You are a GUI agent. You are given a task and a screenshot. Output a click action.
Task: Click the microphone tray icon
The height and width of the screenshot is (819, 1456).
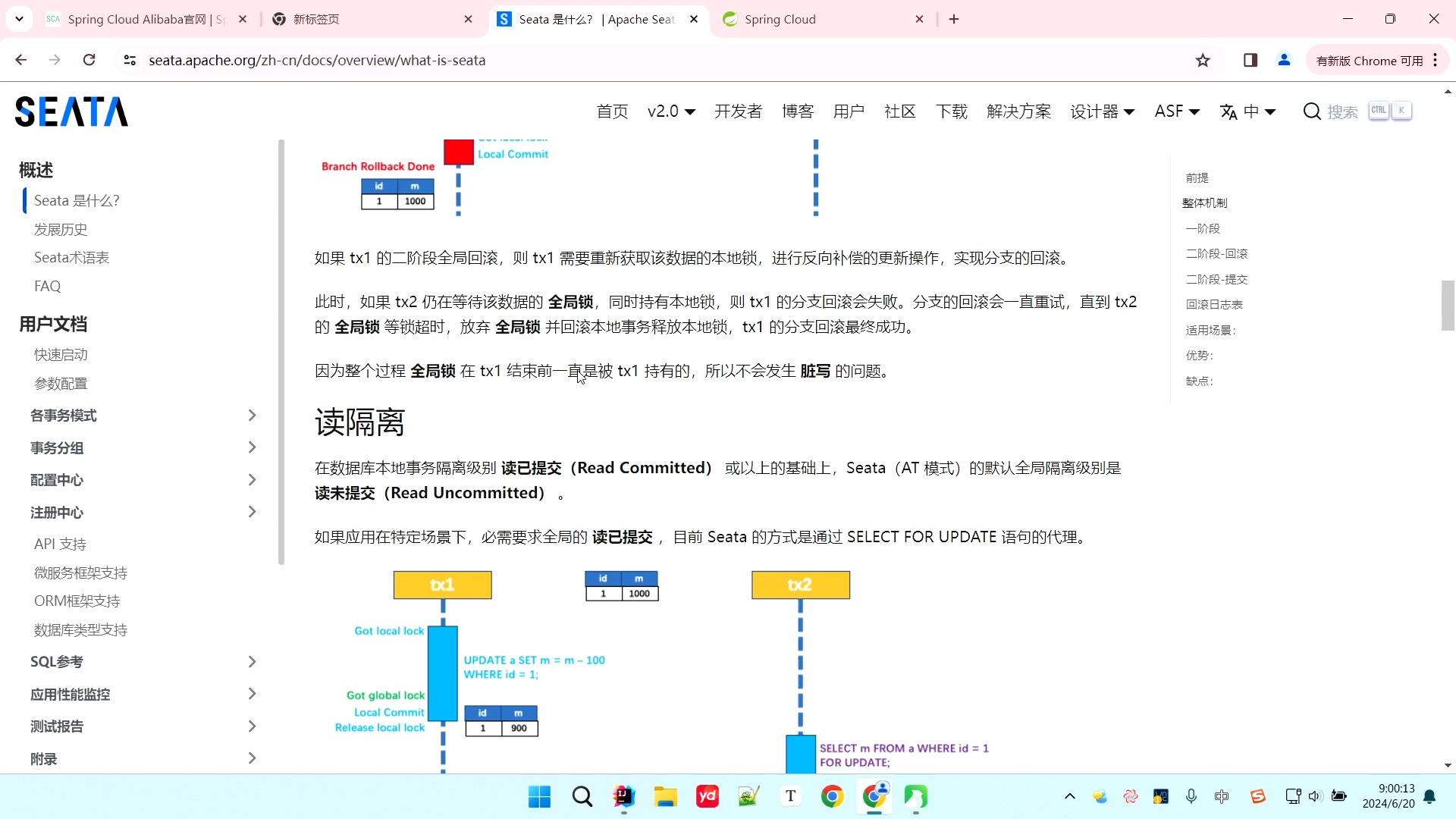coord(1191,796)
